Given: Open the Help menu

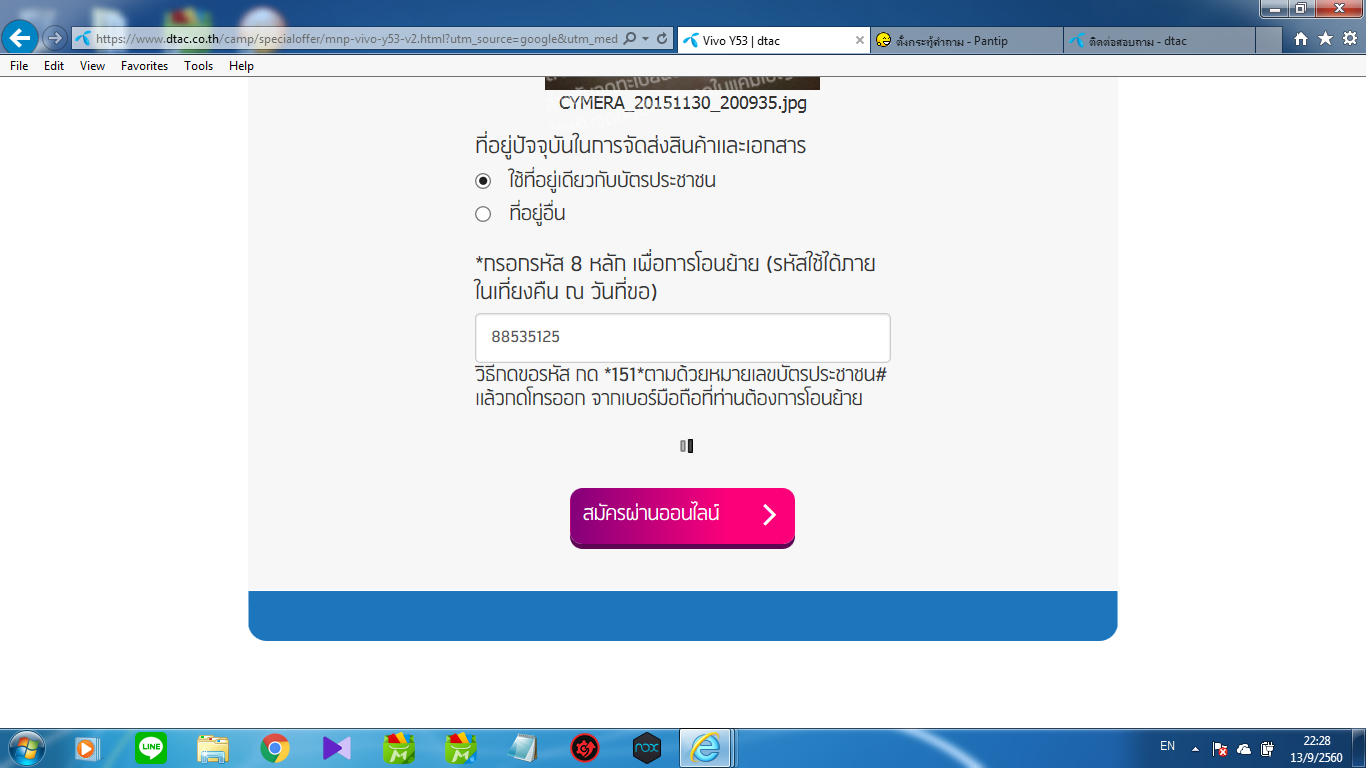Looking at the screenshot, I should click(x=241, y=66).
